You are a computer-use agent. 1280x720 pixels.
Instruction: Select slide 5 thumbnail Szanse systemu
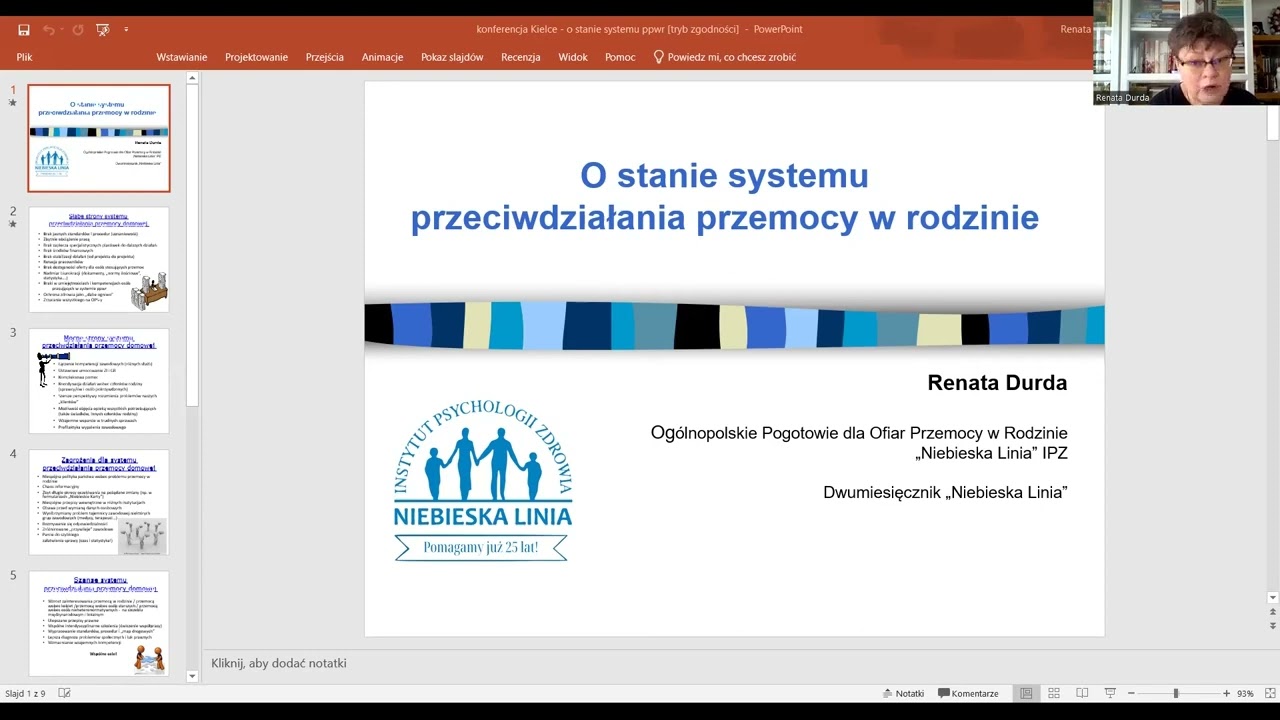click(99, 623)
